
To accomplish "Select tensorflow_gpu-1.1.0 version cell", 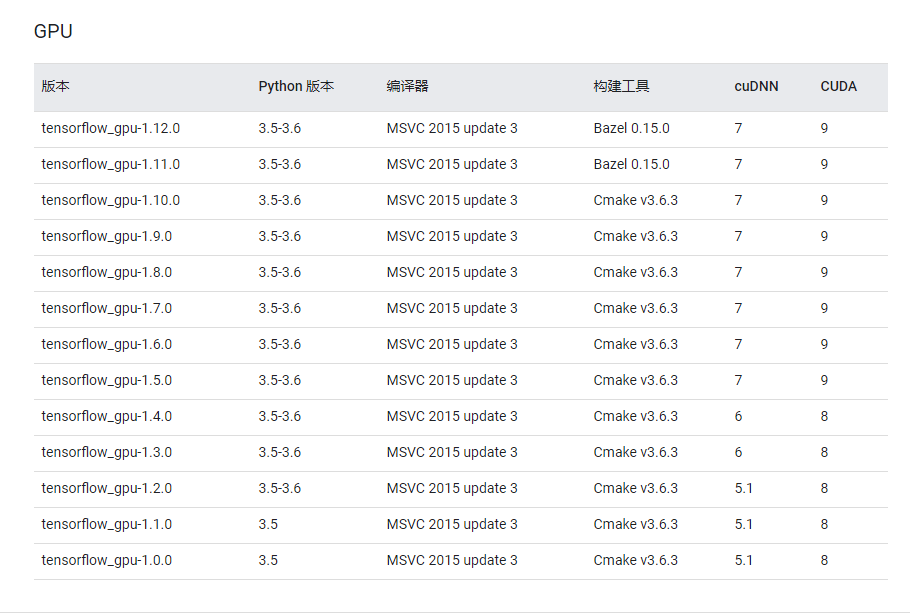I will click(x=107, y=524).
